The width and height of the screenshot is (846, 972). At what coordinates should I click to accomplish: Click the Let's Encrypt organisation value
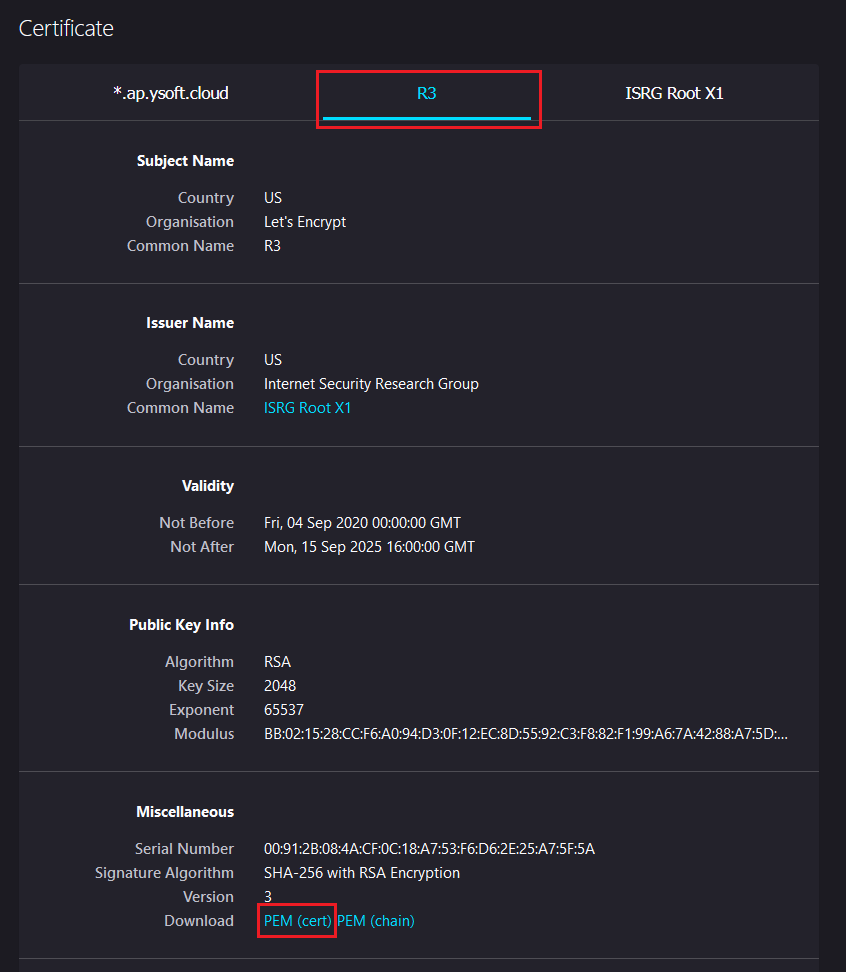(x=305, y=222)
